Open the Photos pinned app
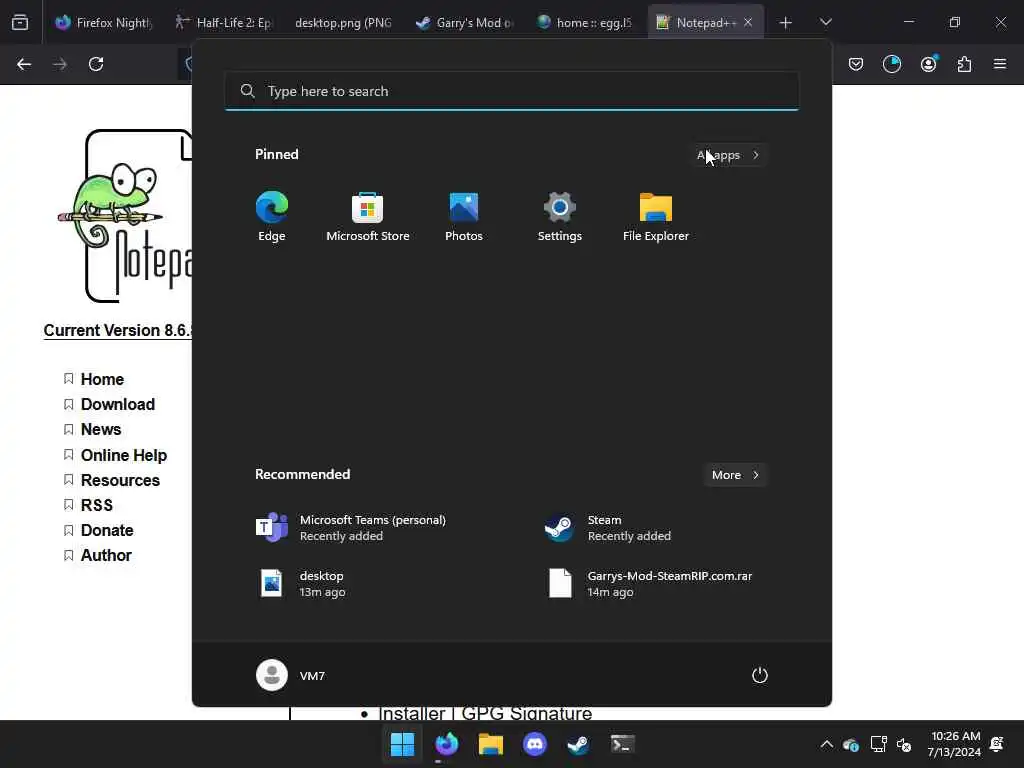 pos(464,217)
